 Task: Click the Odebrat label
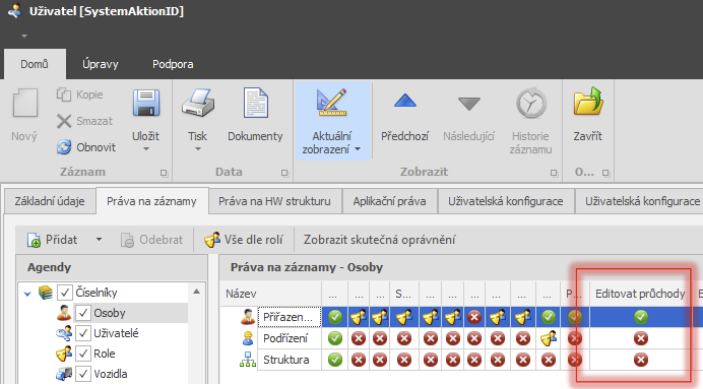(x=161, y=240)
